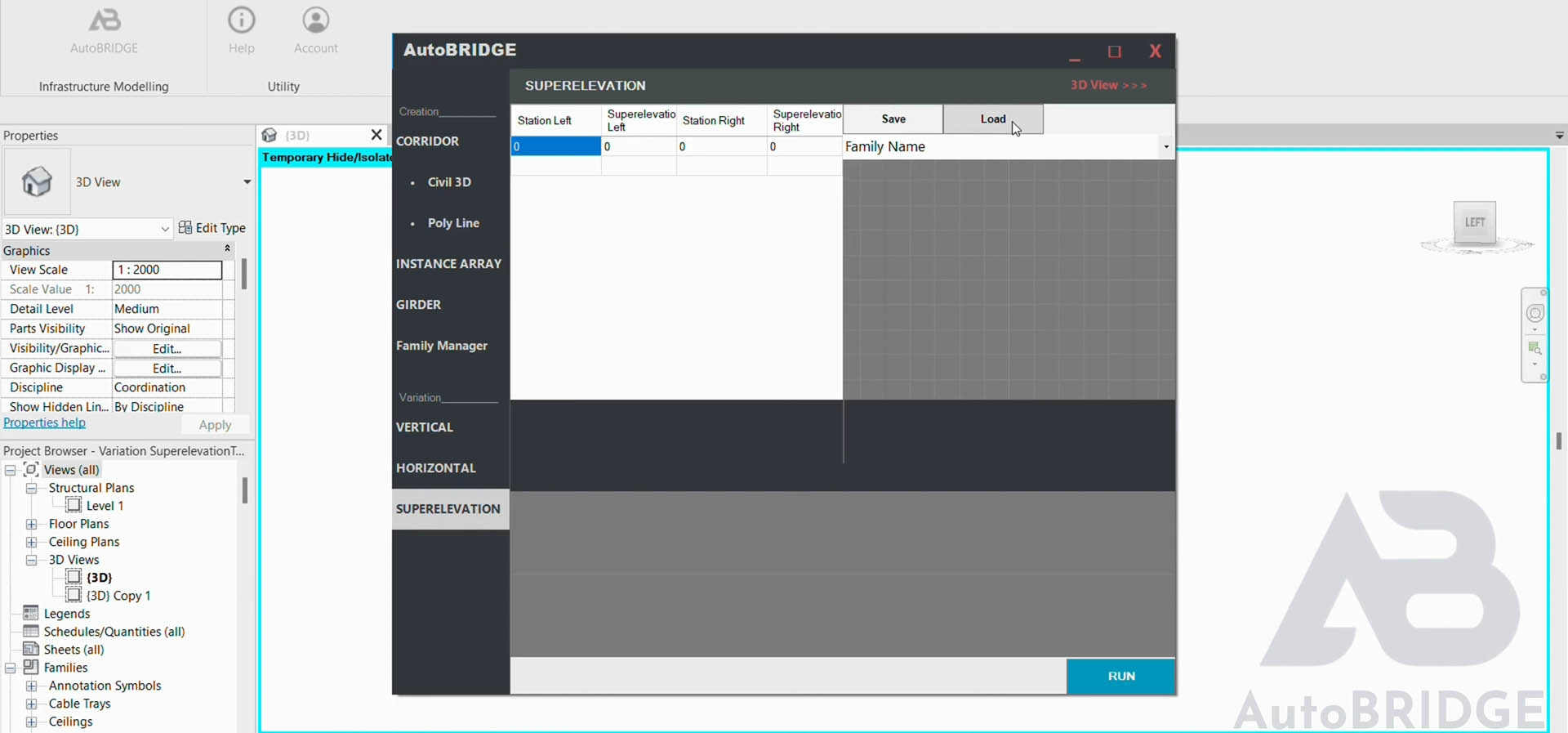Click the blue RUN button
The height and width of the screenshot is (733, 1568).
(x=1120, y=676)
